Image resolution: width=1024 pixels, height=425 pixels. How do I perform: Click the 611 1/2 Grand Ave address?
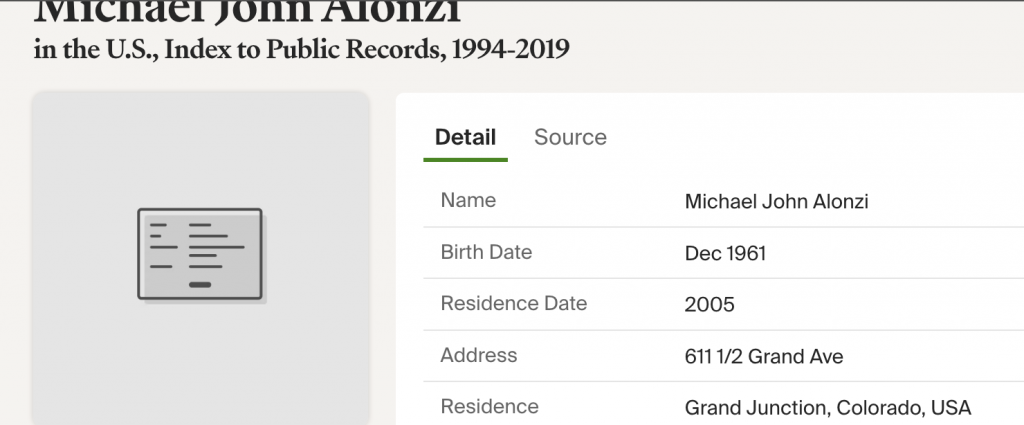tap(764, 357)
